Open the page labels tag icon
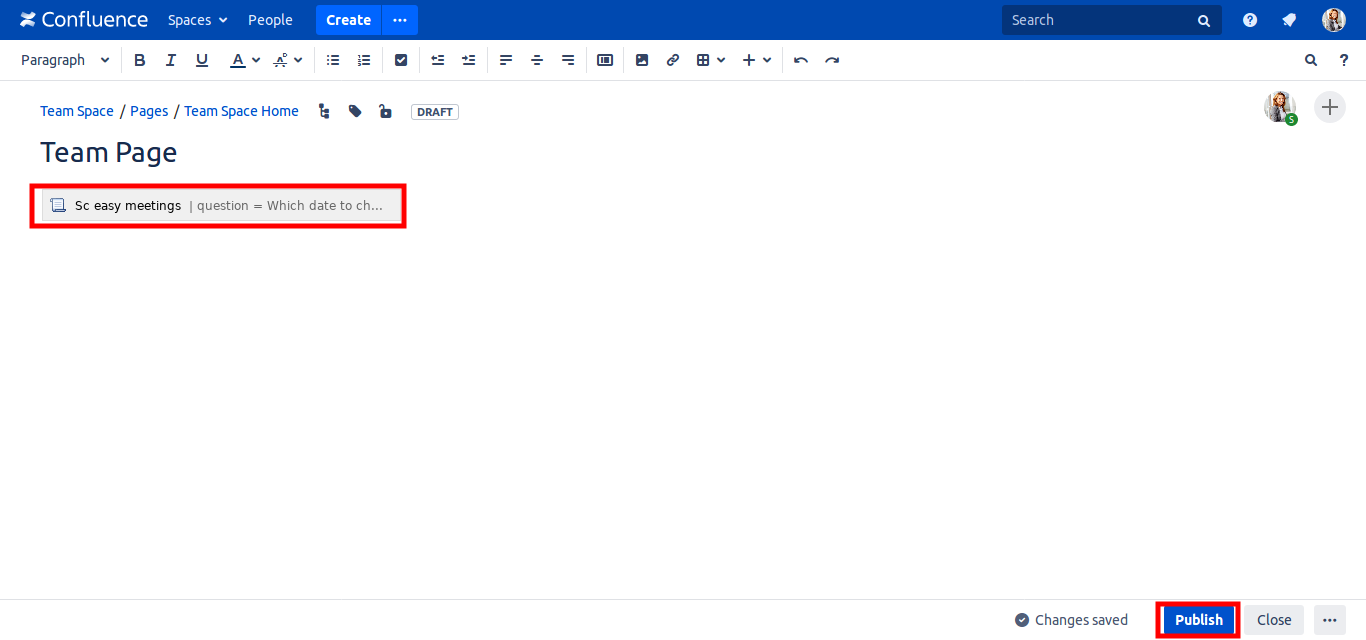The width and height of the screenshot is (1366, 640). click(x=355, y=111)
